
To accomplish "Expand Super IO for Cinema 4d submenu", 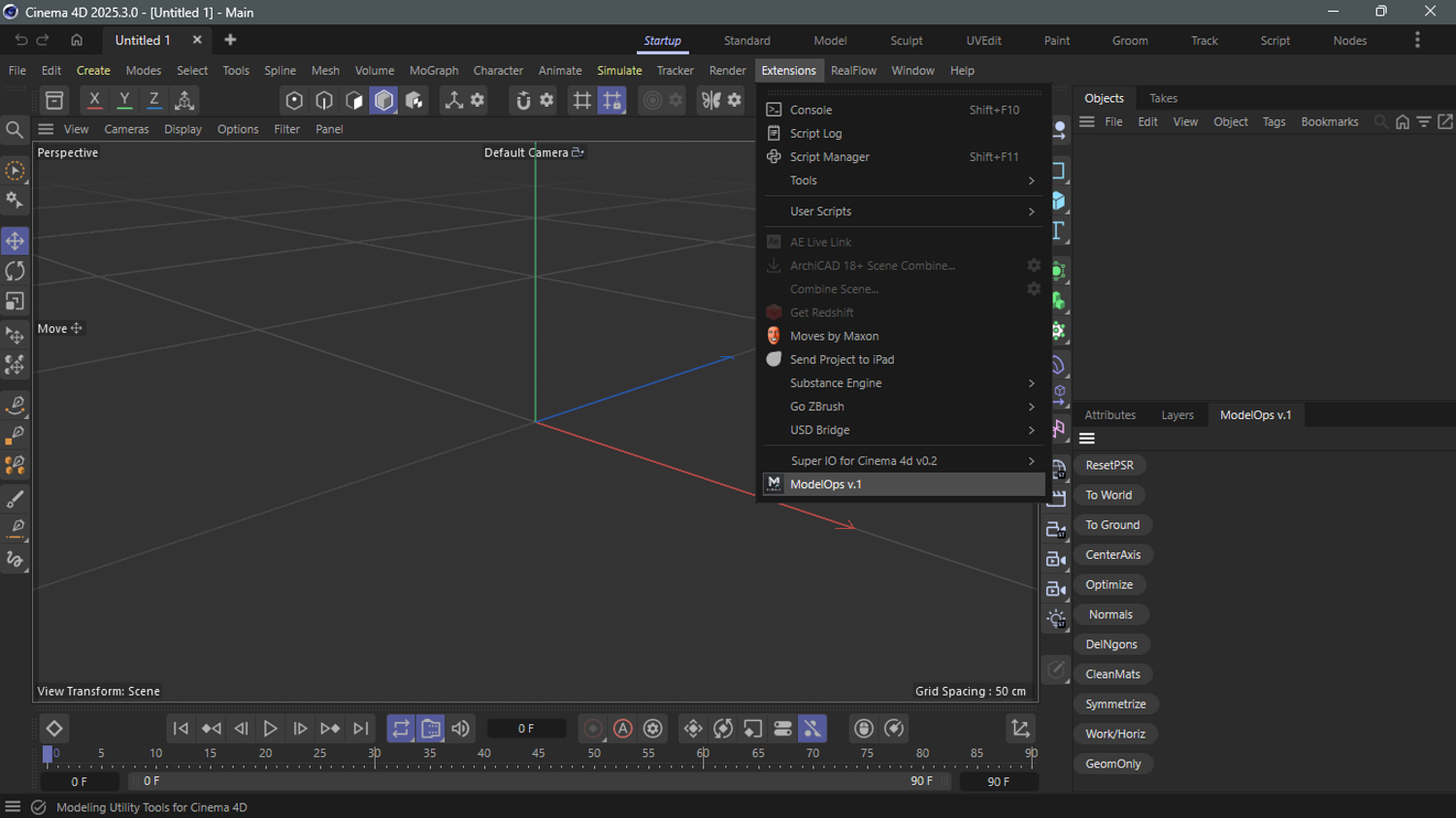I will click(905, 461).
